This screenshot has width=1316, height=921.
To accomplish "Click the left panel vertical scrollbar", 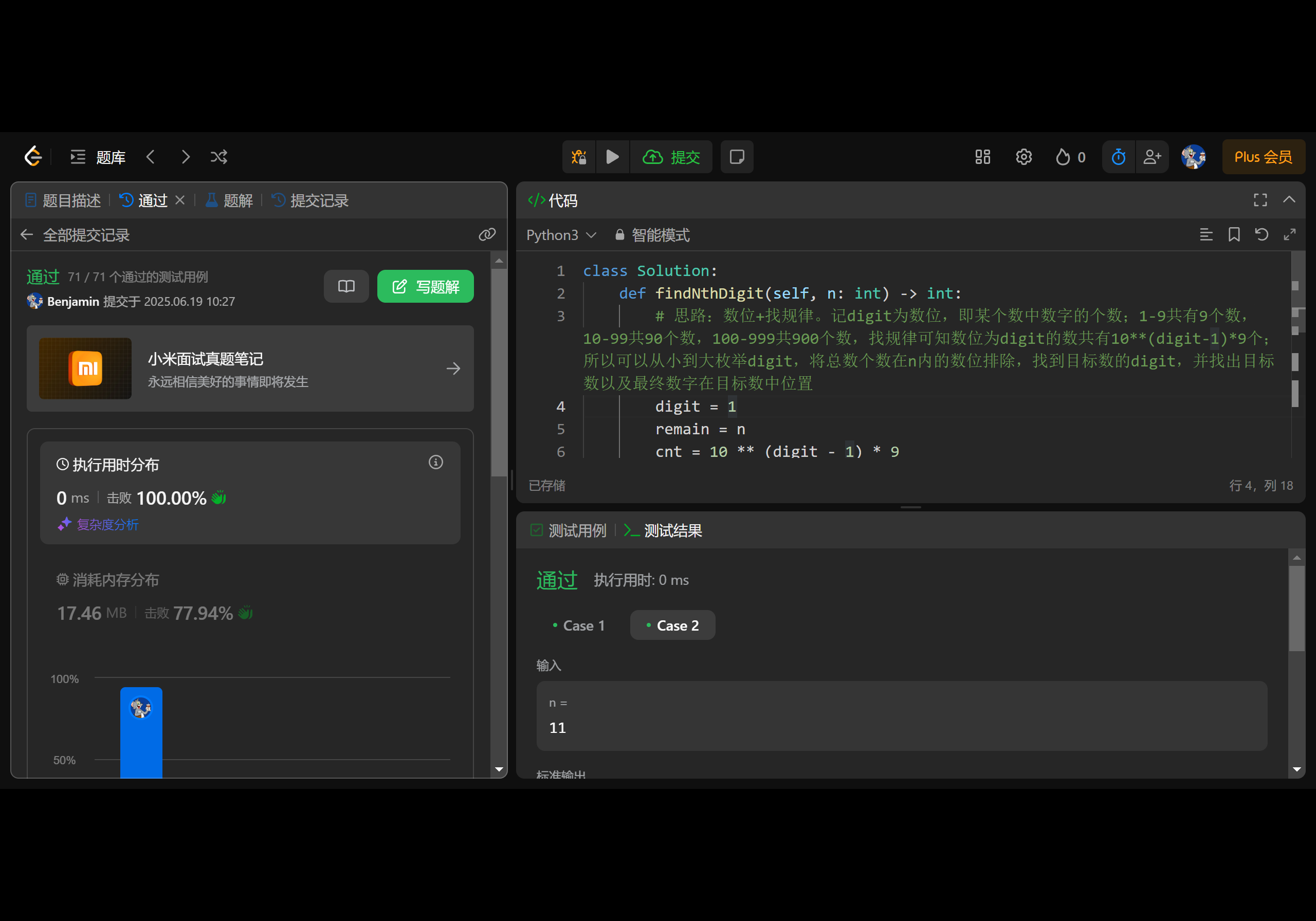I will point(499,373).
